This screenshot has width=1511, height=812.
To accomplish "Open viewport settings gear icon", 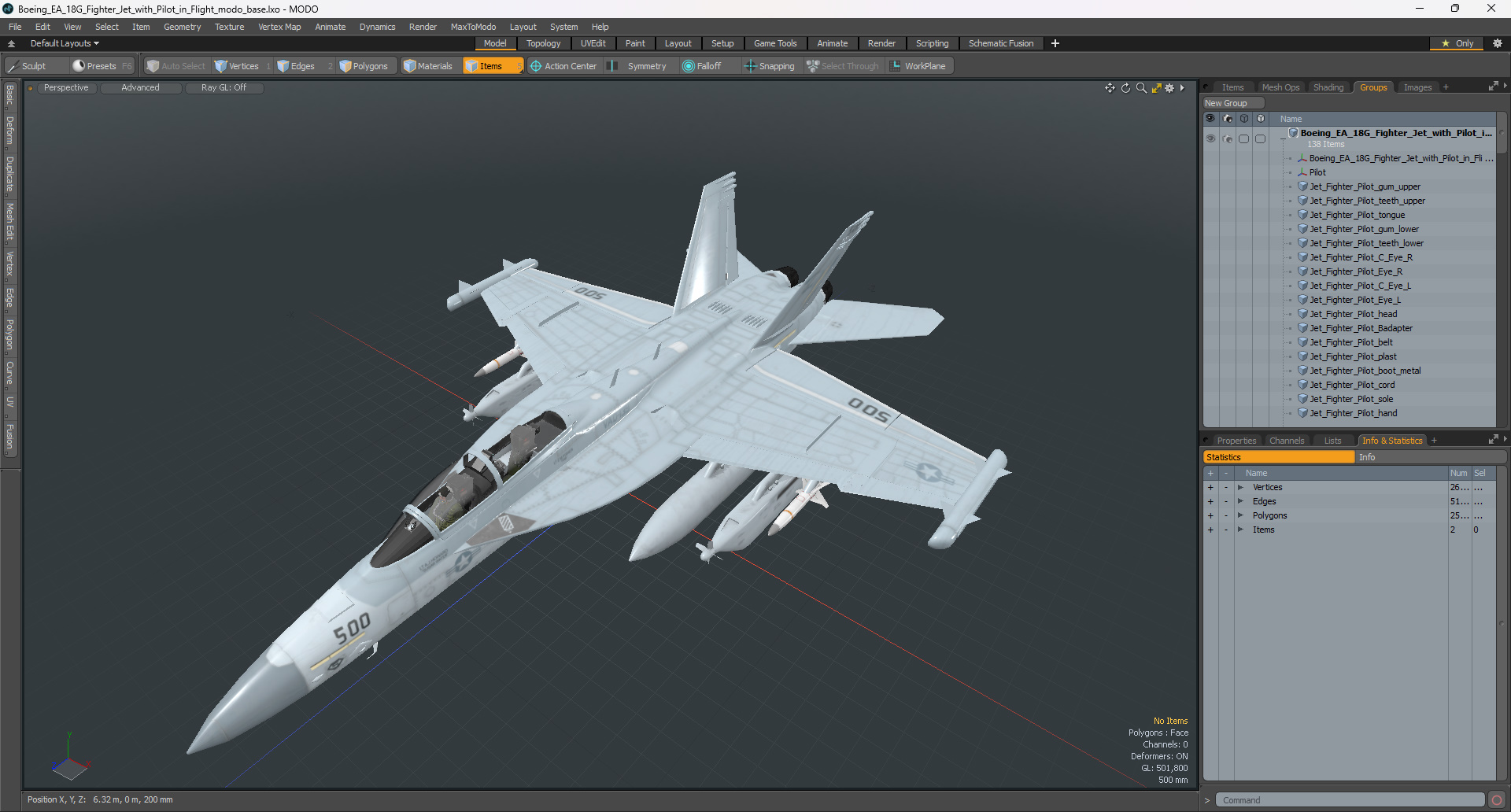I will pyautogui.click(x=1169, y=88).
